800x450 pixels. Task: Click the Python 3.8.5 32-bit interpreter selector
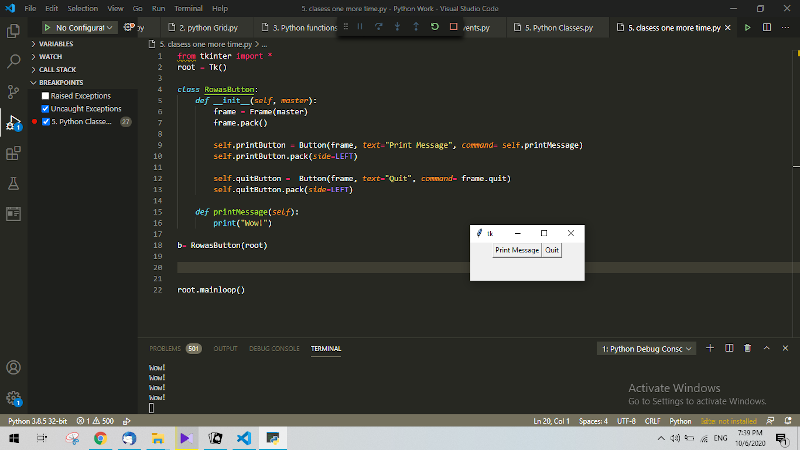pyautogui.click(x=37, y=421)
